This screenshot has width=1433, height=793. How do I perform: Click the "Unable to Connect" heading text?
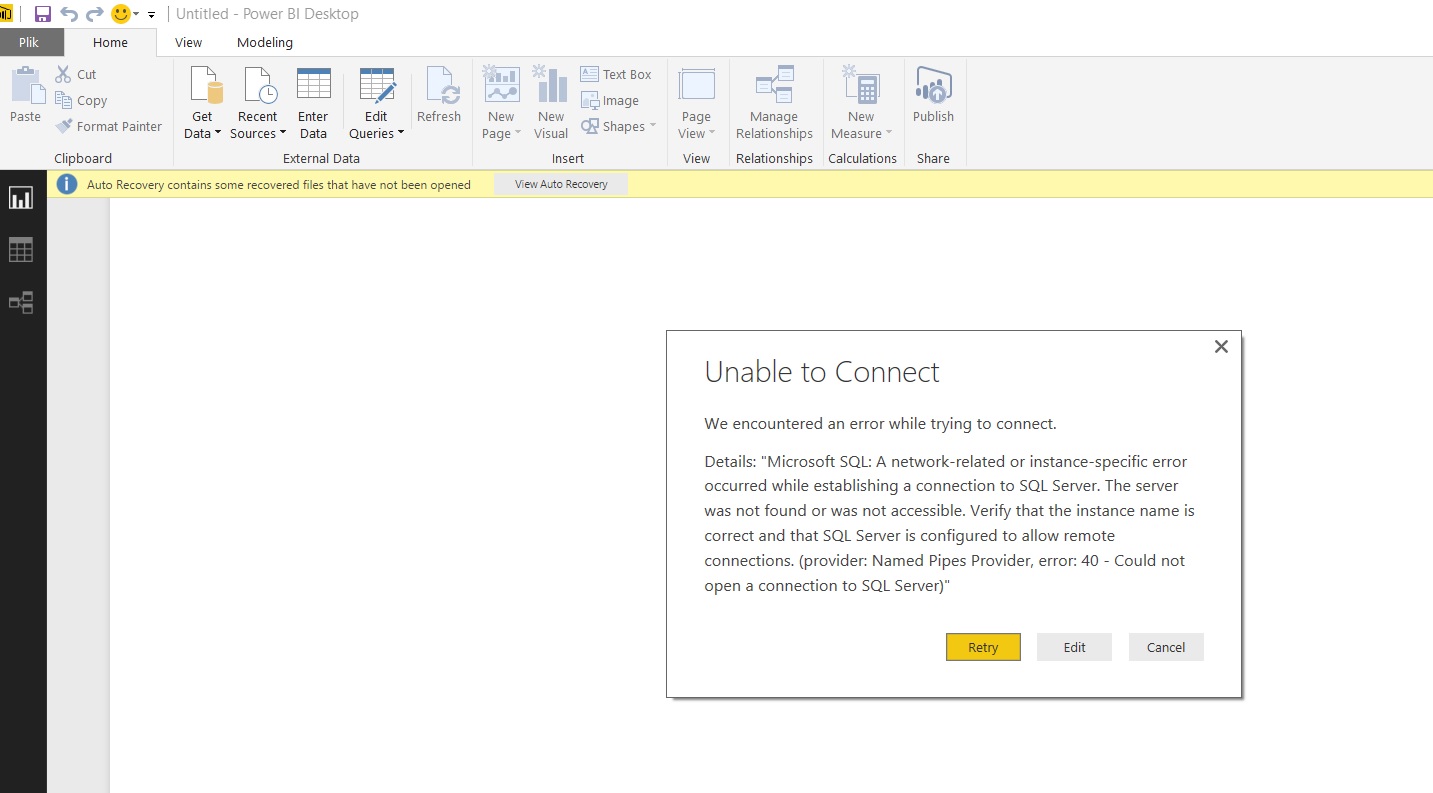pyautogui.click(x=822, y=372)
